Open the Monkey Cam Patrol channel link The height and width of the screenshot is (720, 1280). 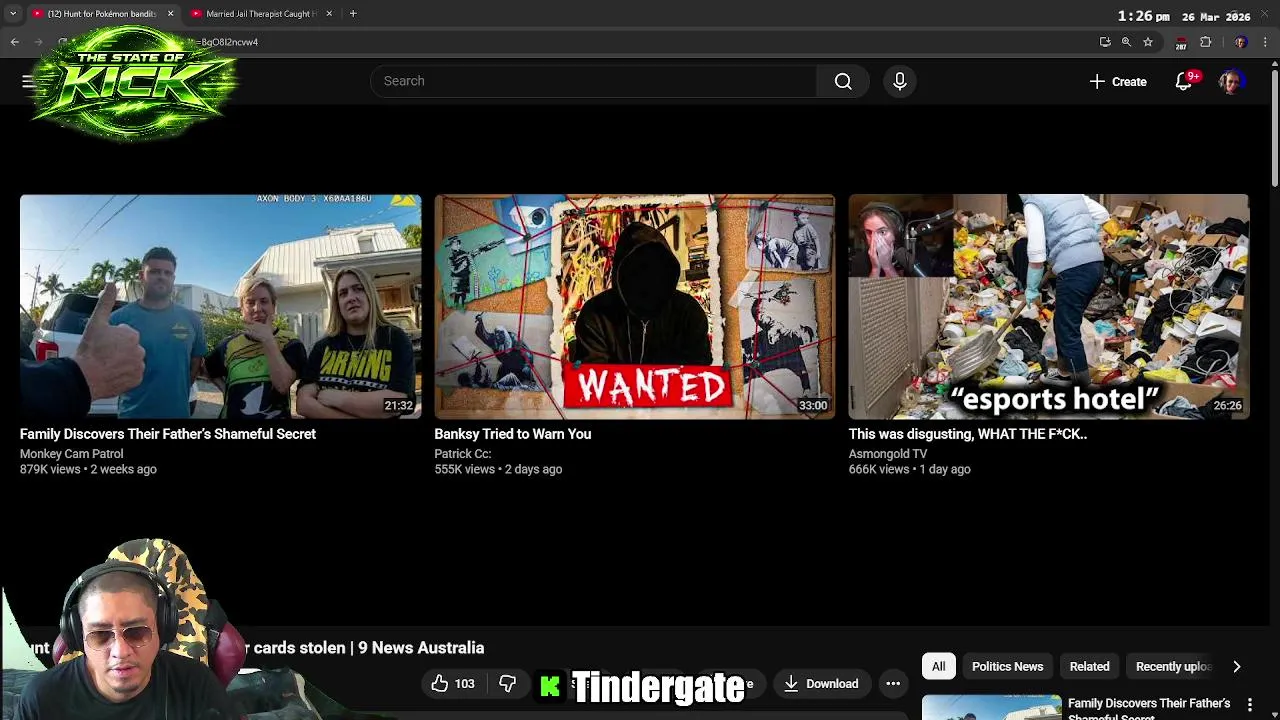(x=71, y=454)
